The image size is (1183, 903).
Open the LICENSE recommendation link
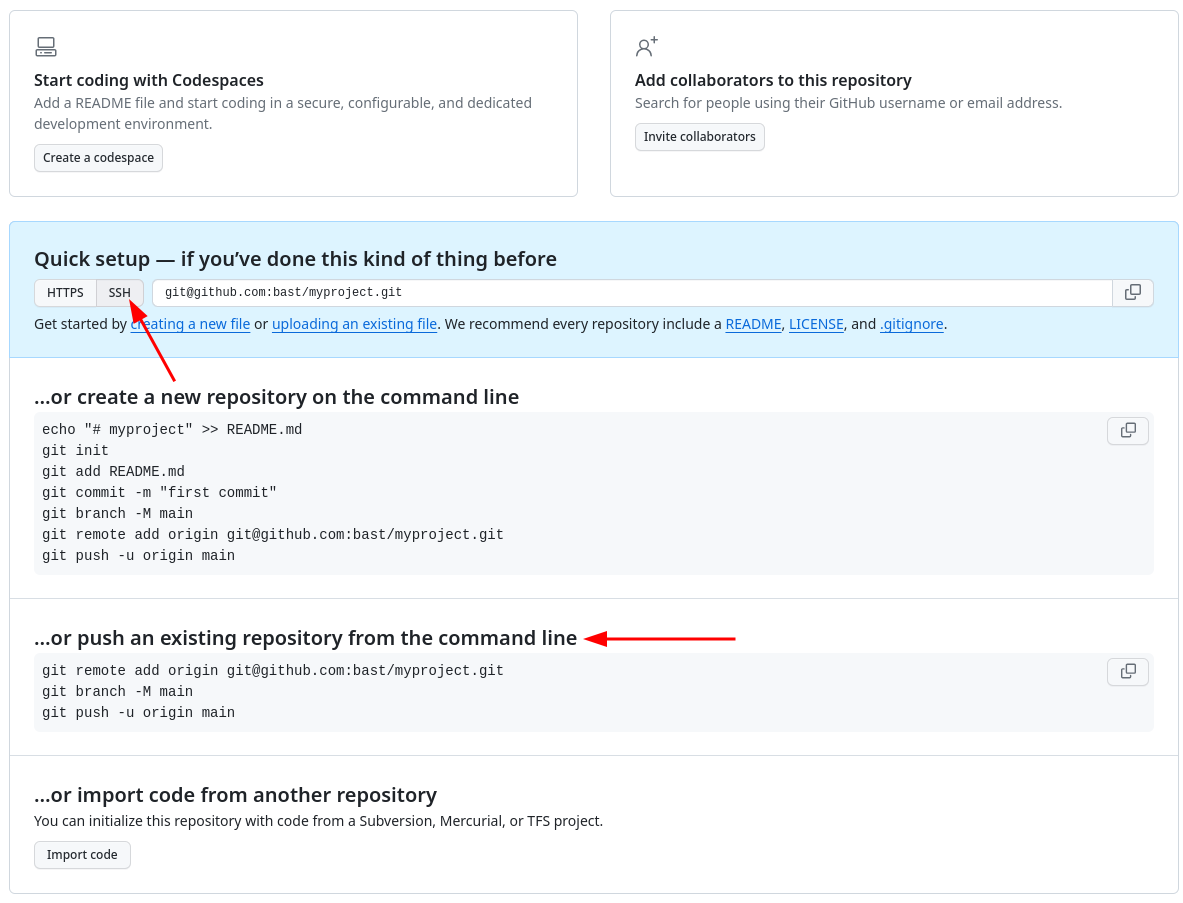click(x=816, y=324)
